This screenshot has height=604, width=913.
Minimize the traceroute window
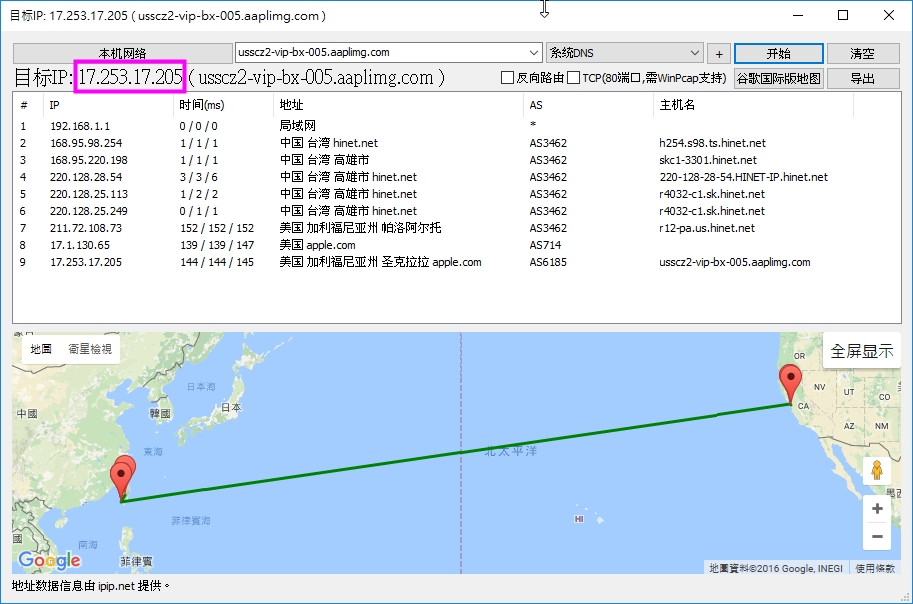[x=798, y=15]
